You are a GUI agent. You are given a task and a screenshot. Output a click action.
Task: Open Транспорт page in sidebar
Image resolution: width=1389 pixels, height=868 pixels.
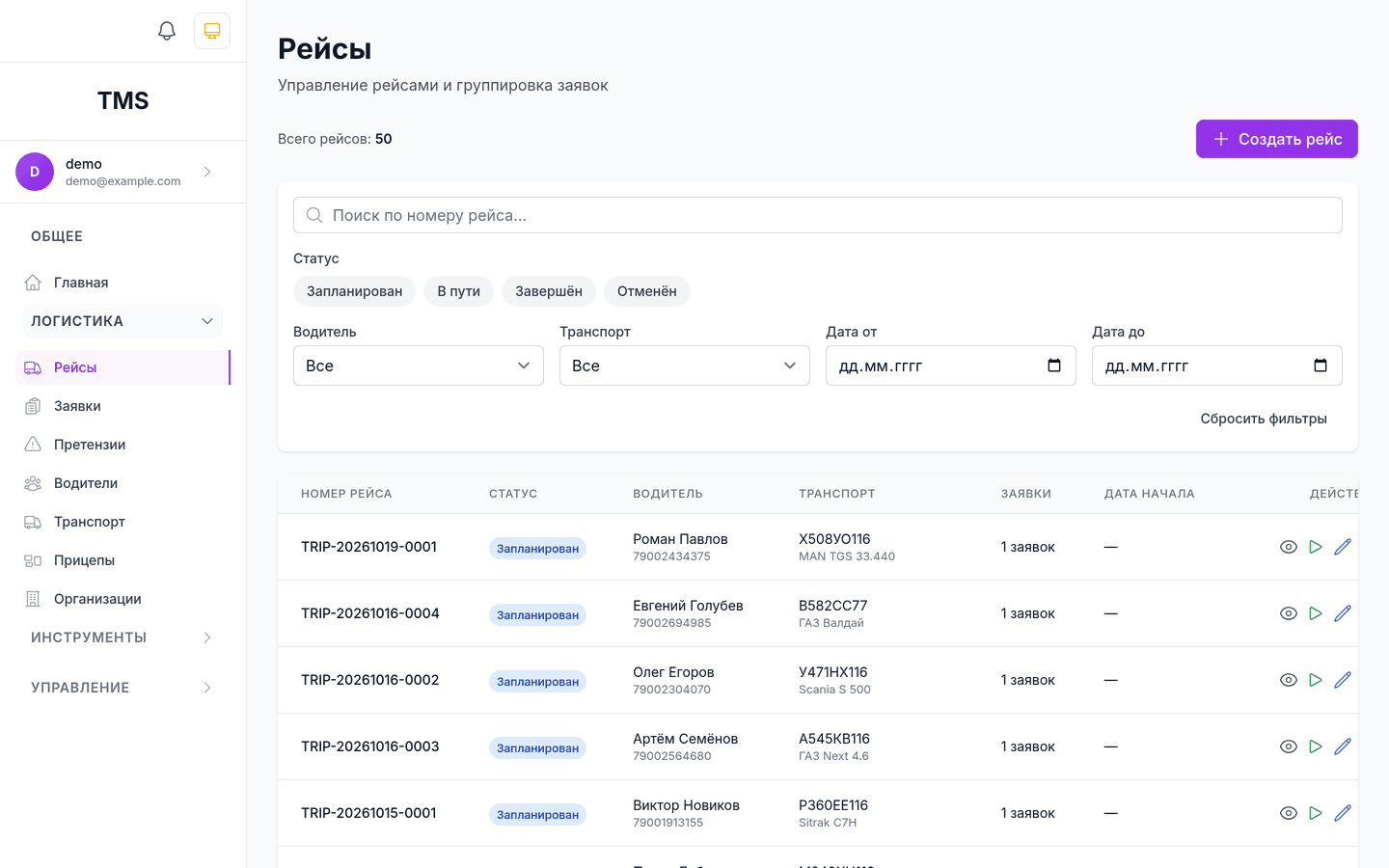click(123, 522)
